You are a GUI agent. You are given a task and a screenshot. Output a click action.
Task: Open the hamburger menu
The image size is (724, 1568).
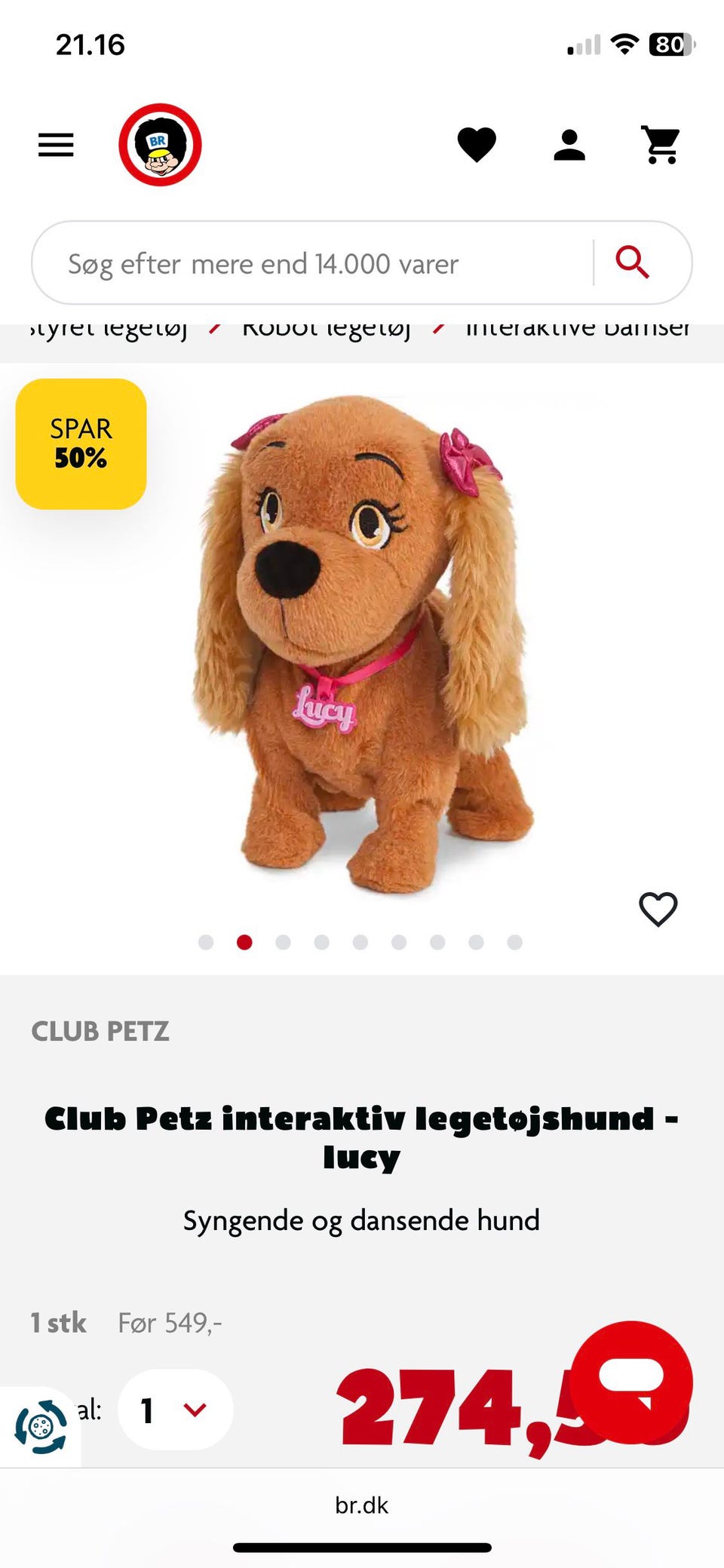[56, 145]
